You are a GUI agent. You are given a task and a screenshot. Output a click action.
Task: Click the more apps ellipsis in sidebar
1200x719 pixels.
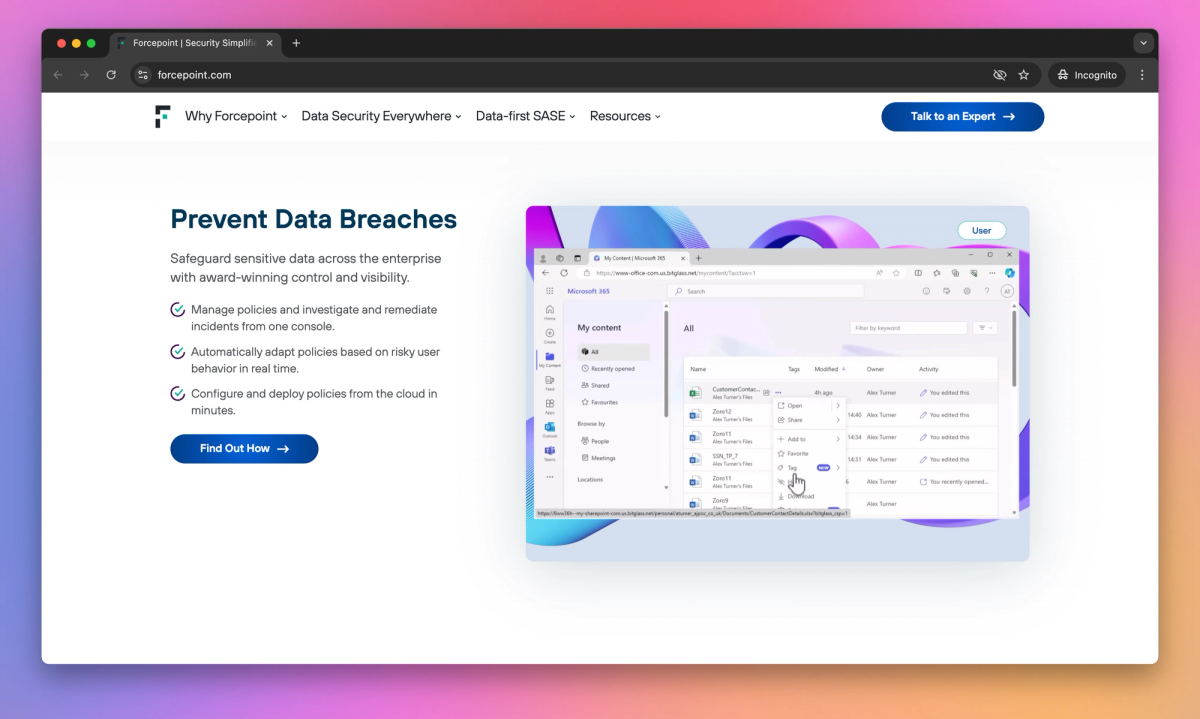549,477
